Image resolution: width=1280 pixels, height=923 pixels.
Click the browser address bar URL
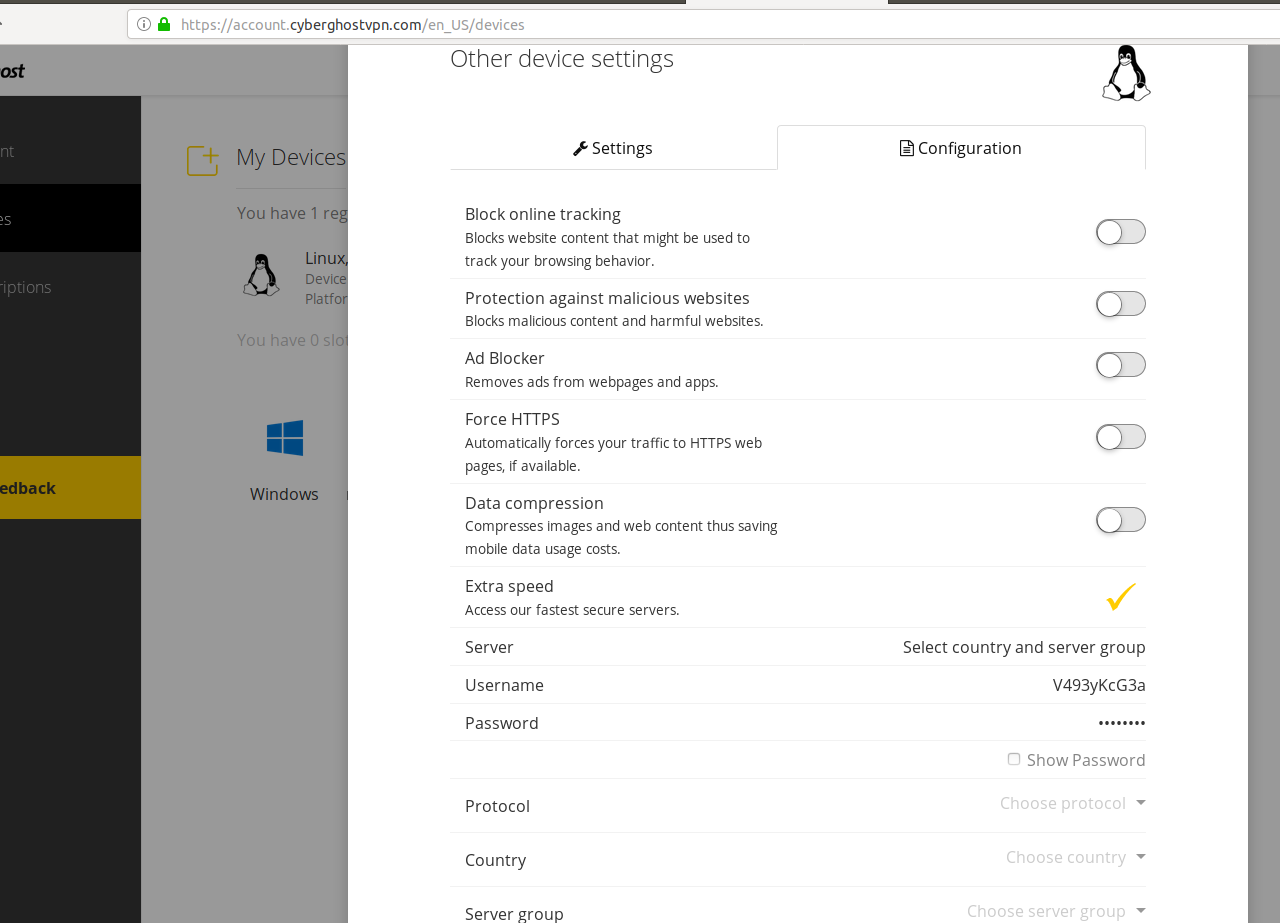tap(353, 24)
